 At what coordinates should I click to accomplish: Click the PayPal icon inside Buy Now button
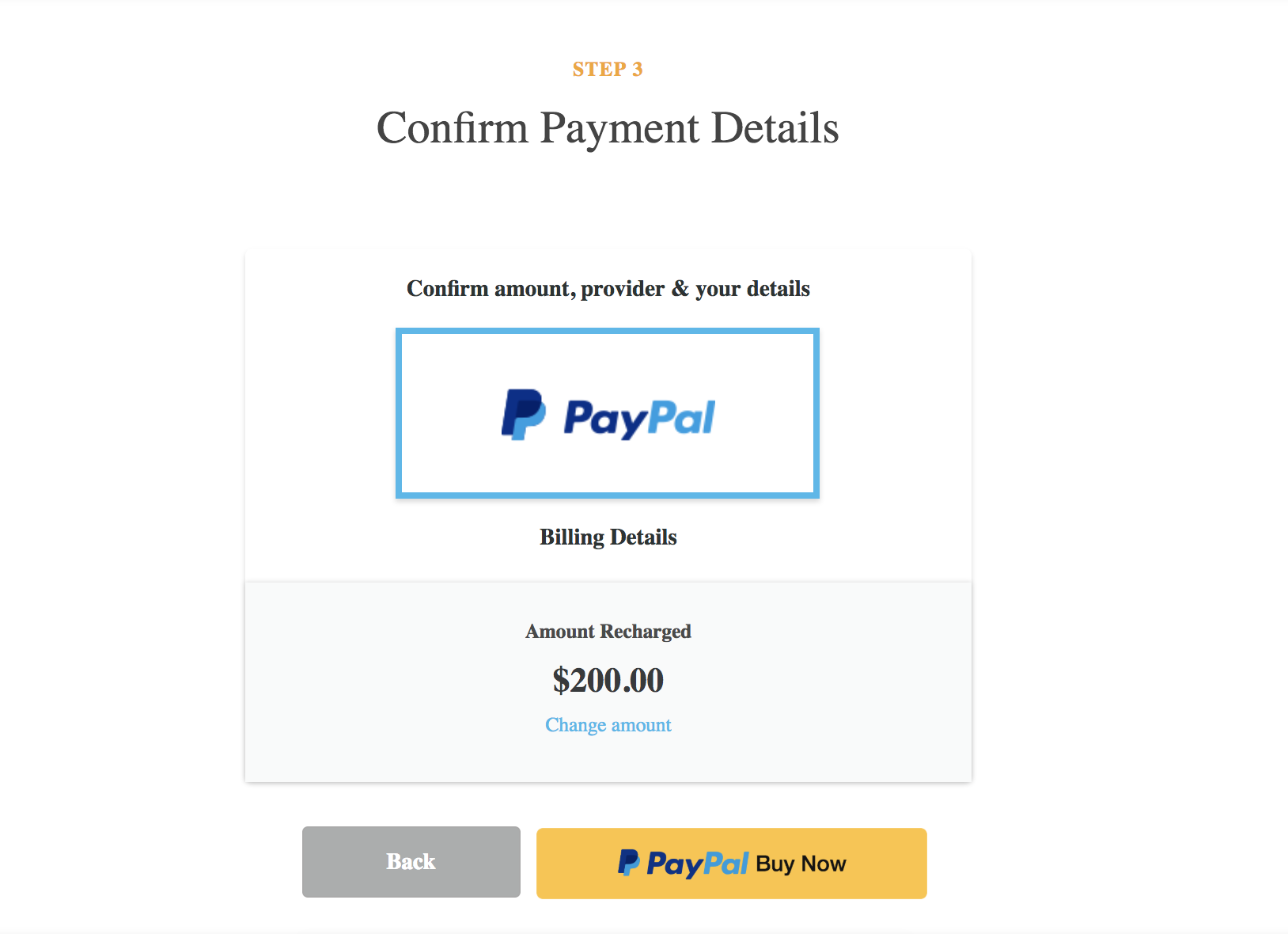[x=631, y=863]
